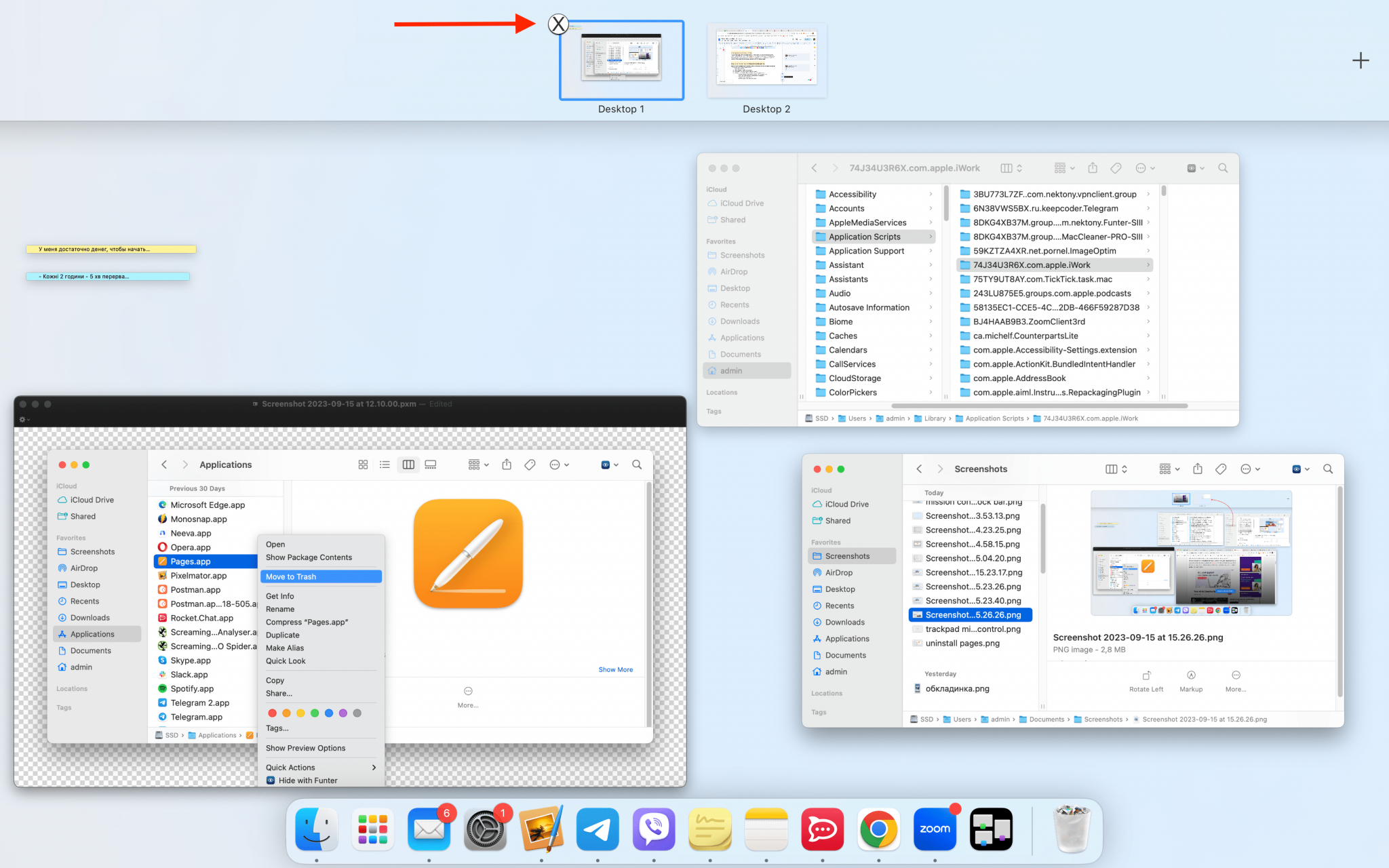Click the plus button to add a new desktop
The image size is (1389, 868).
point(1361,60)
